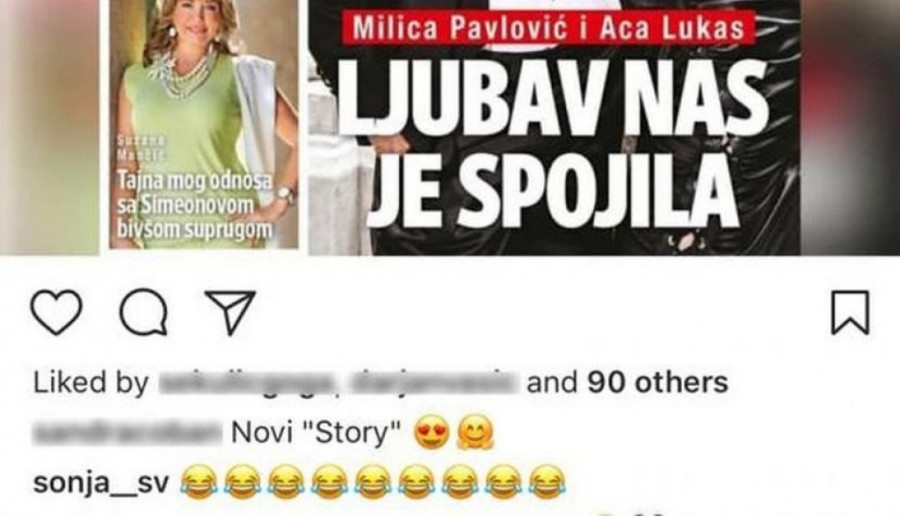Open the '90 others' likes list
900x516 pixels.
pyautogui.click(x=658, y=382)
